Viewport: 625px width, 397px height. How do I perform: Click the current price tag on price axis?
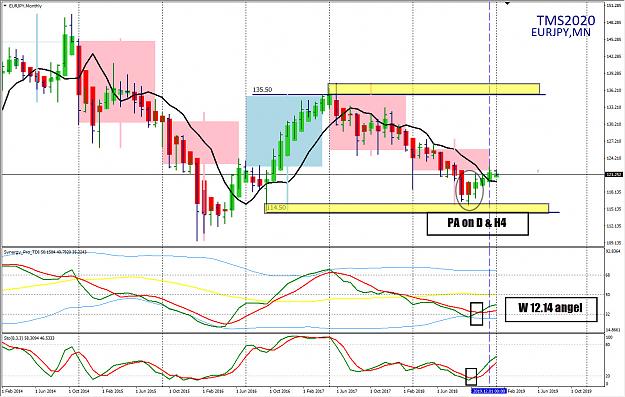pos(614,175)
